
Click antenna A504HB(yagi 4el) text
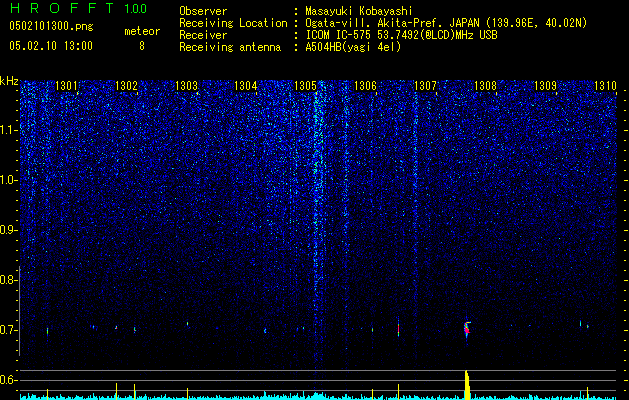(x=353, y=47)
